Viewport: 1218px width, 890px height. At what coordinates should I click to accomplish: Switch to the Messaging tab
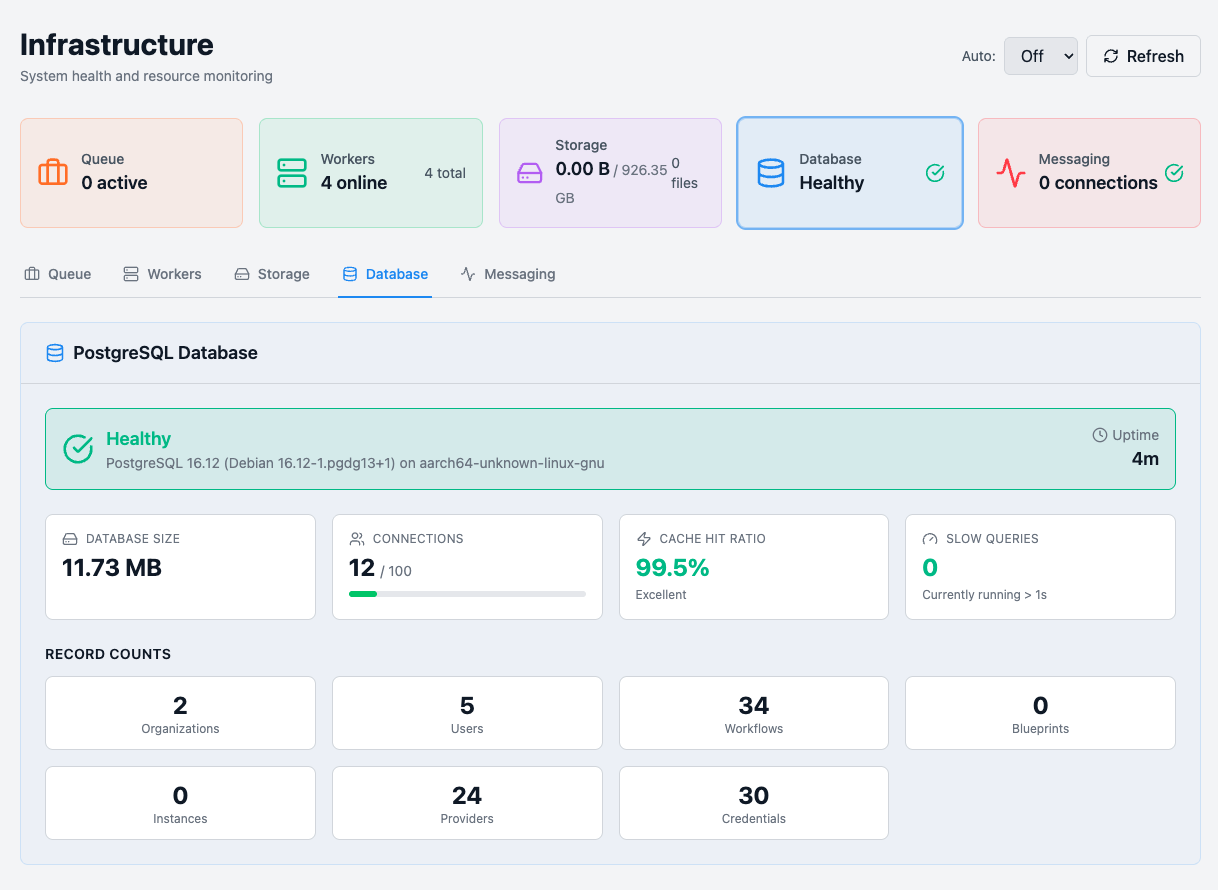click(x=508, y=273)
